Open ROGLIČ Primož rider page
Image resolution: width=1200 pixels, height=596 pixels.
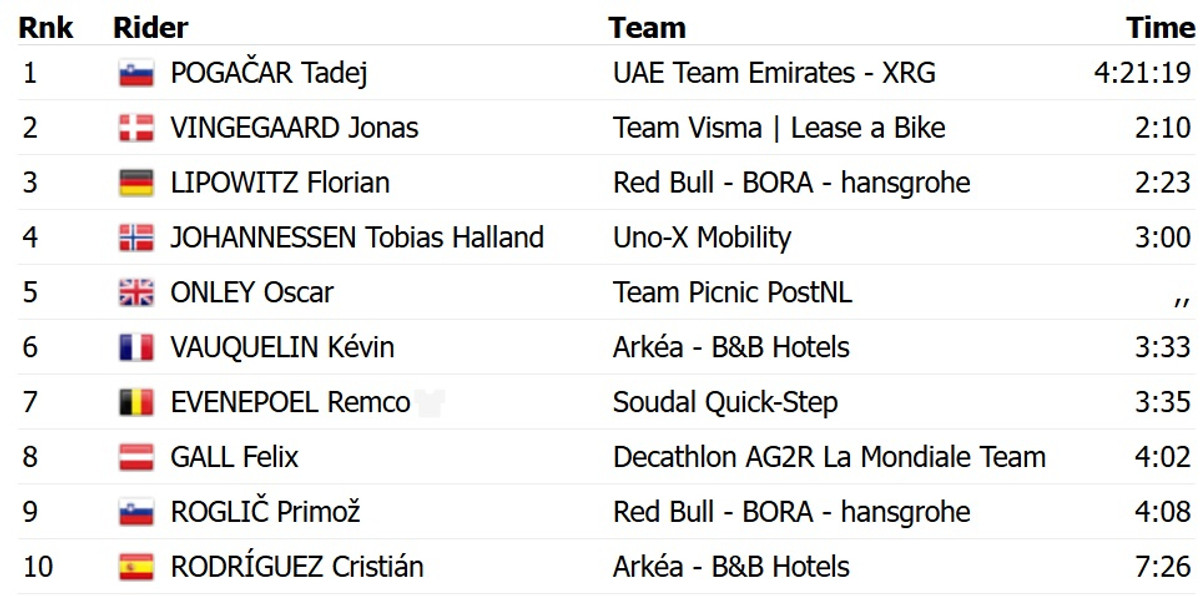coord(265,512)
